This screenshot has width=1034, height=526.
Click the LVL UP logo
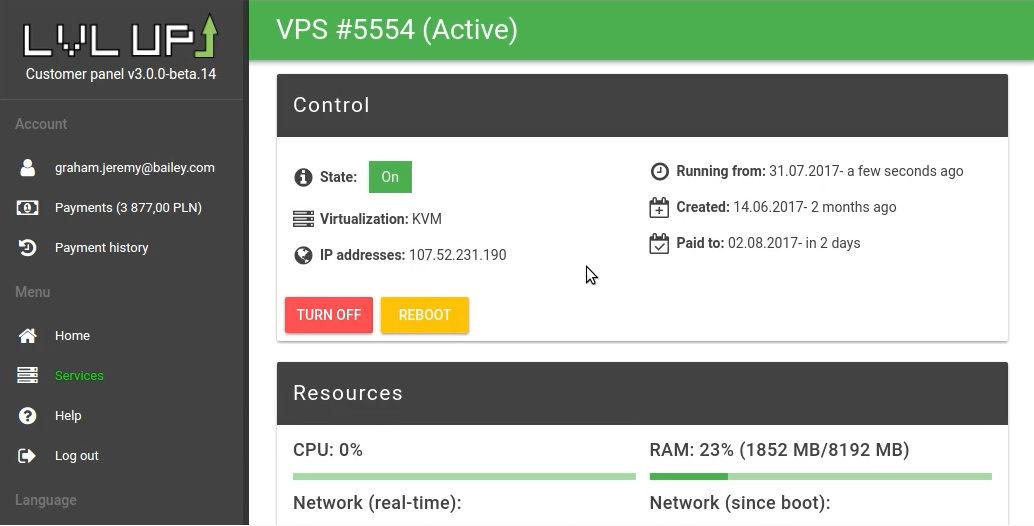[120, 37]
